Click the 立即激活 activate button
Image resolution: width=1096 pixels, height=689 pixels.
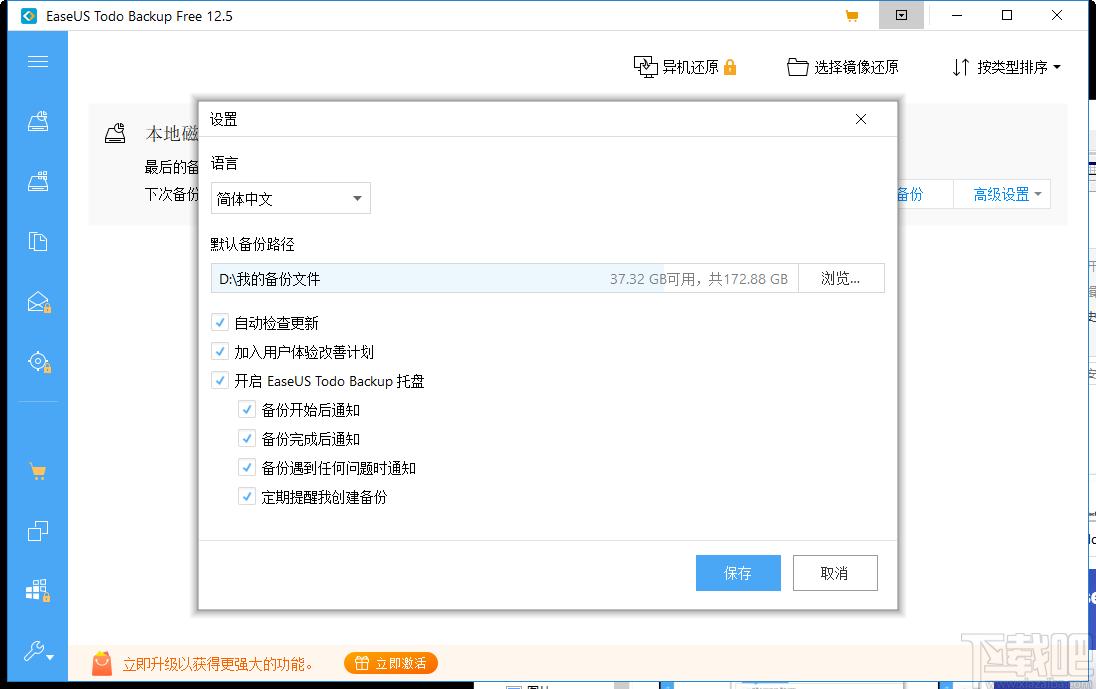coord(391,663)
